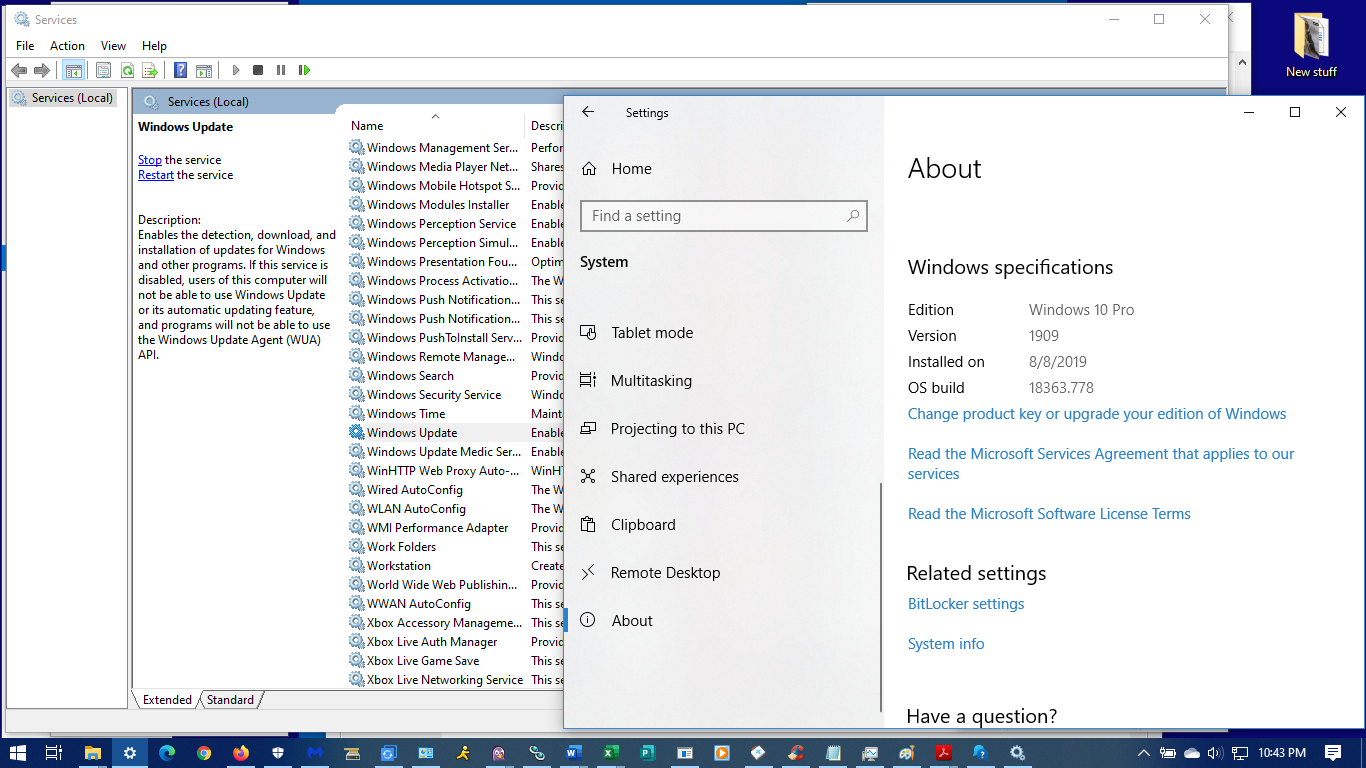
Task: Select Windows Modules Installer service
Action: (x=455, y=205)
